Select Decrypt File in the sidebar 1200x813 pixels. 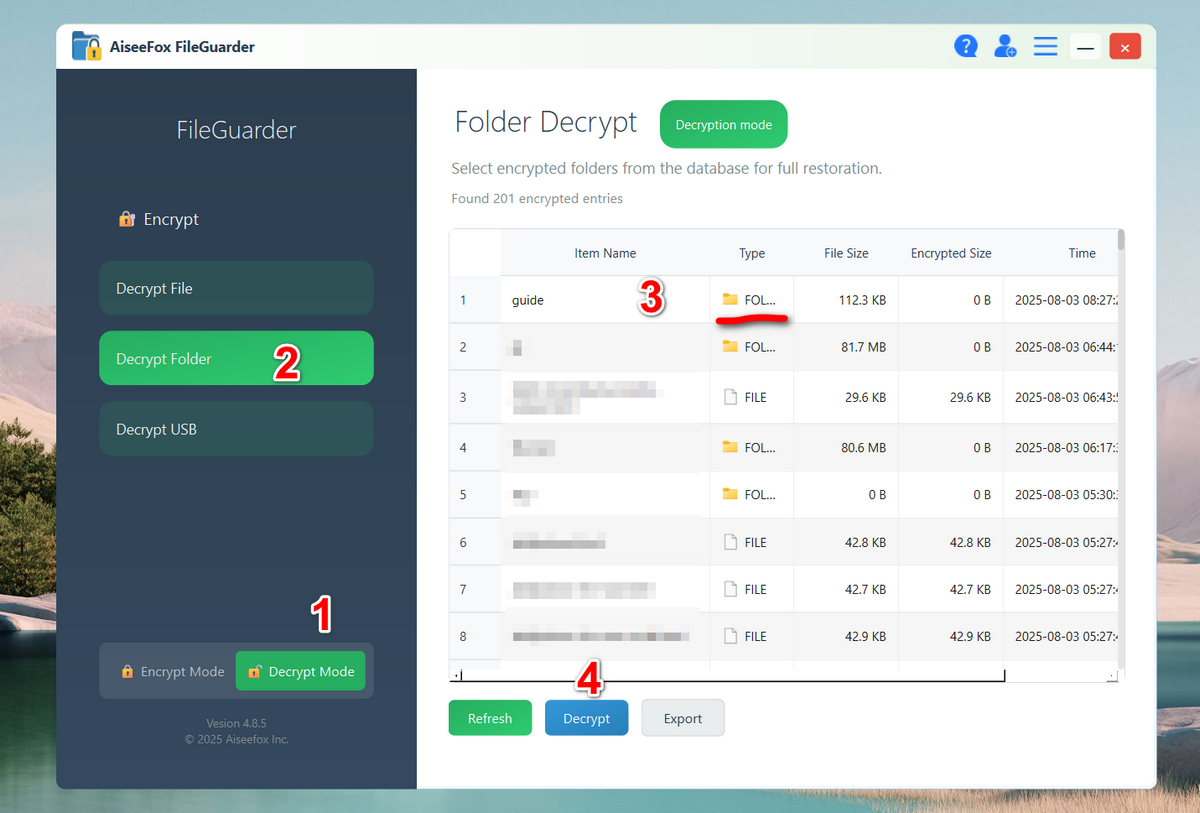click(x=236, y=288)
